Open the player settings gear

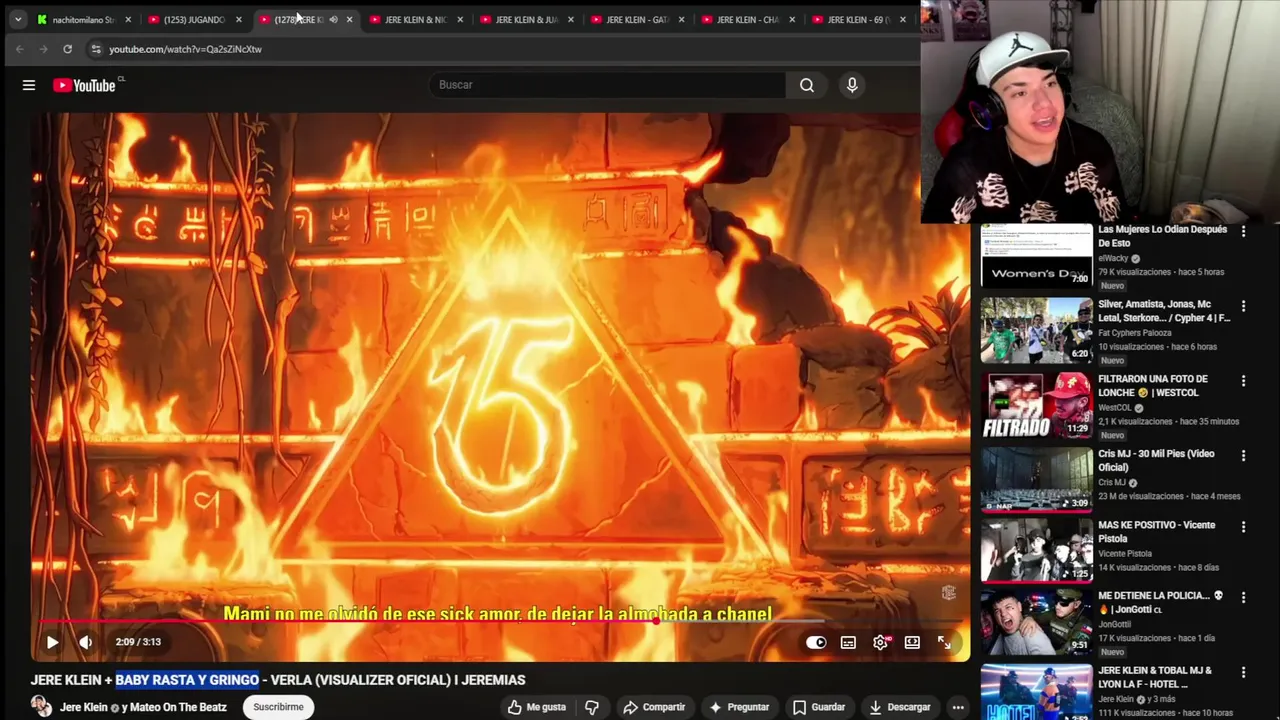pyautogui.click(x=880, y=642)
